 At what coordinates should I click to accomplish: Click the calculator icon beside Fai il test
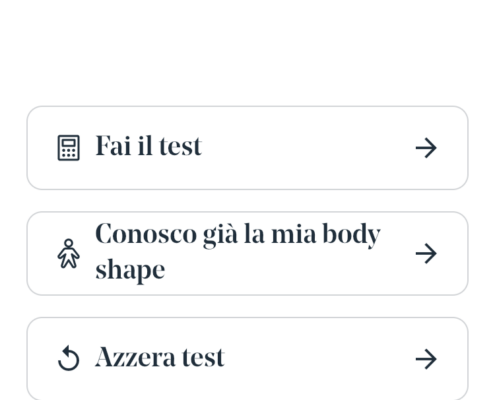[x=69, y=148]
